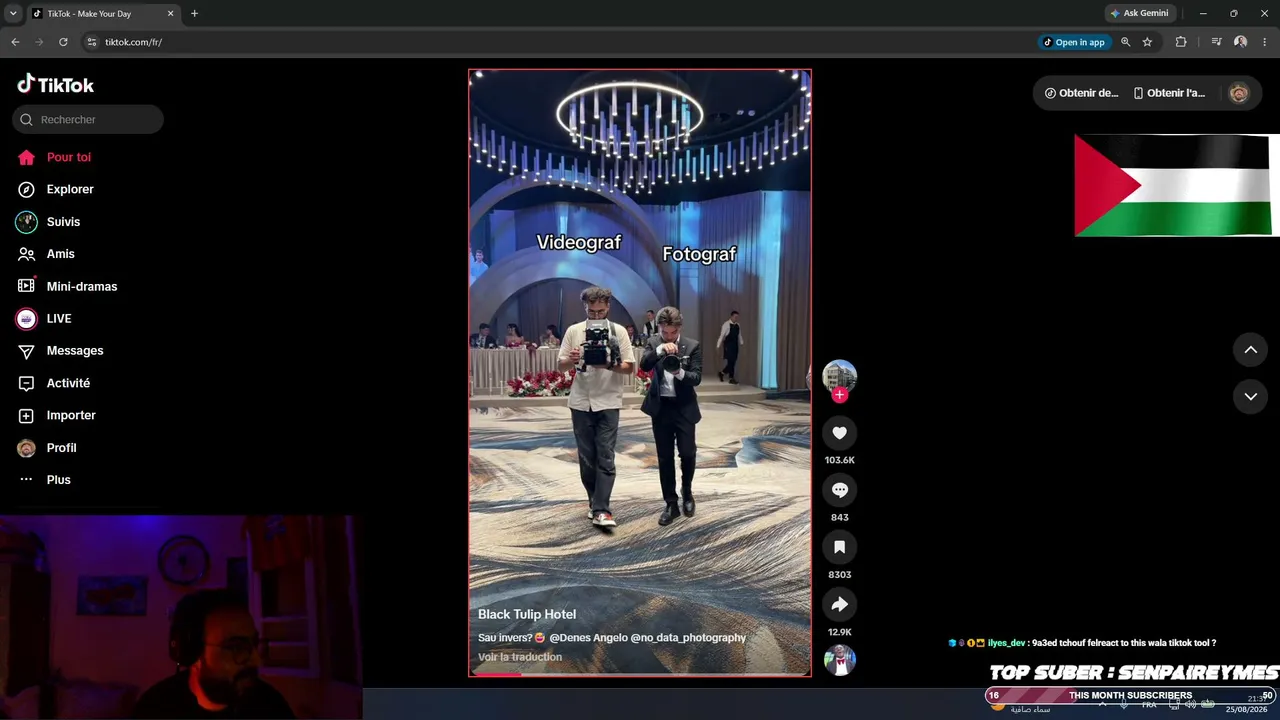Image resolution: width=1280 pixels, height=720 pixels.
Task: Open the comments with the speech bubble icon
Action: tap(839, 490)
